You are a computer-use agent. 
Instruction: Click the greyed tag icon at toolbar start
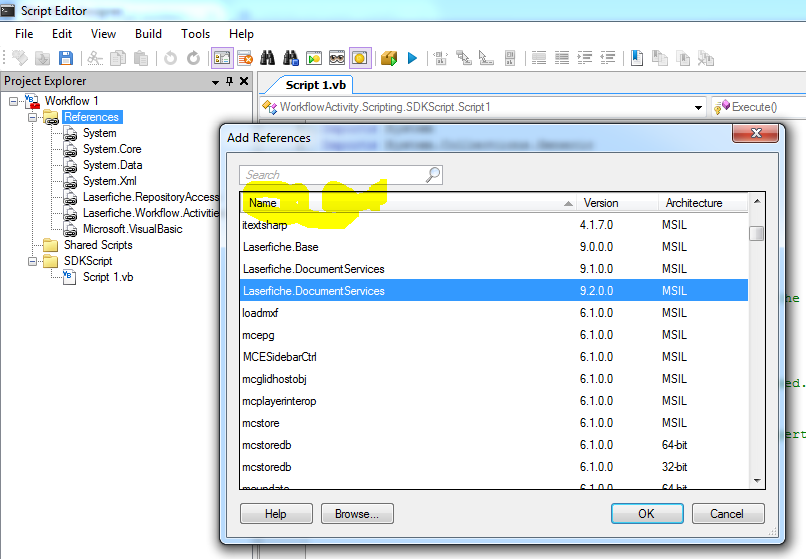tap(20, 58)
